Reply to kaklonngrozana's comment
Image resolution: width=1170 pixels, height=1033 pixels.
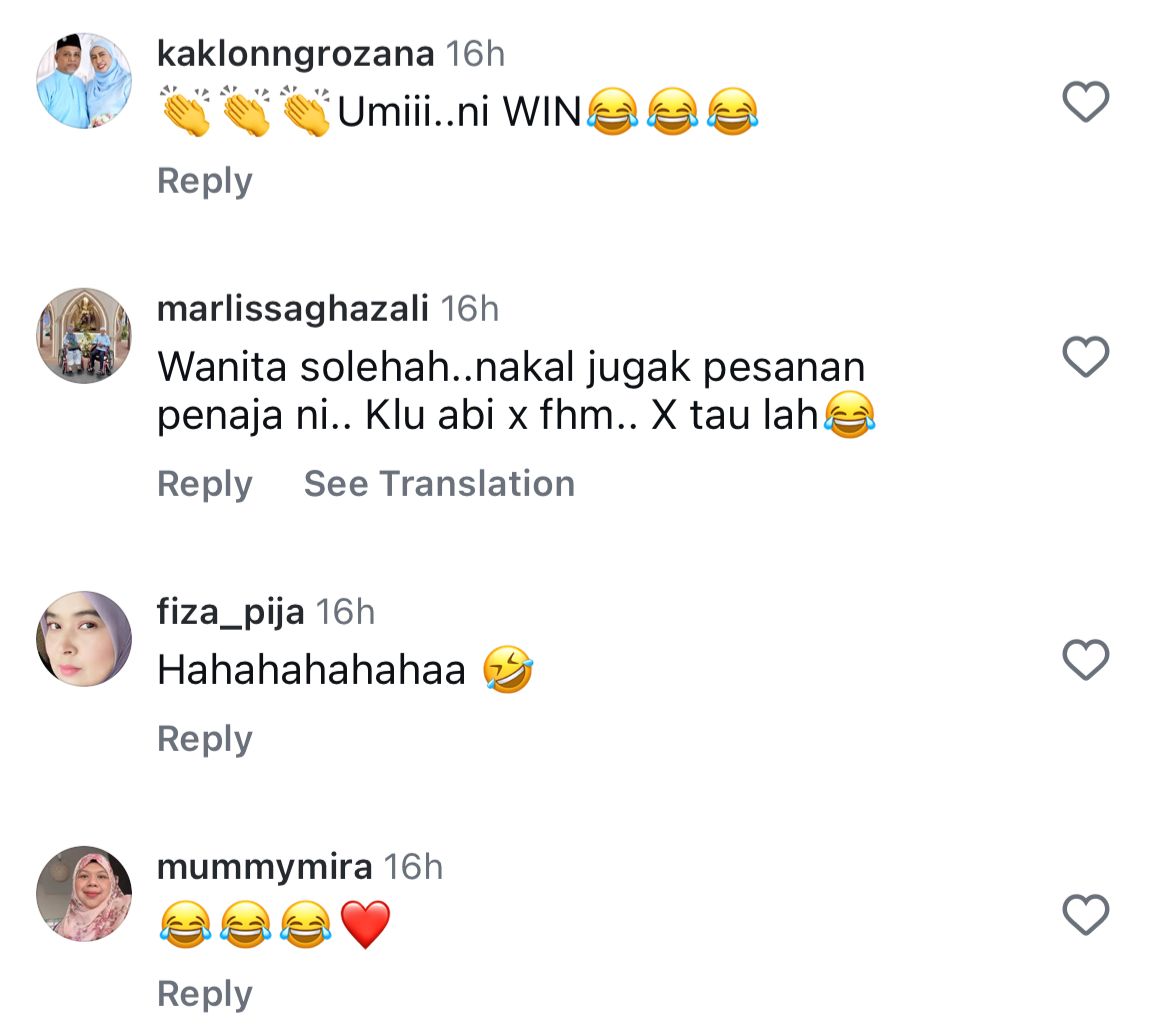(204, 181)
